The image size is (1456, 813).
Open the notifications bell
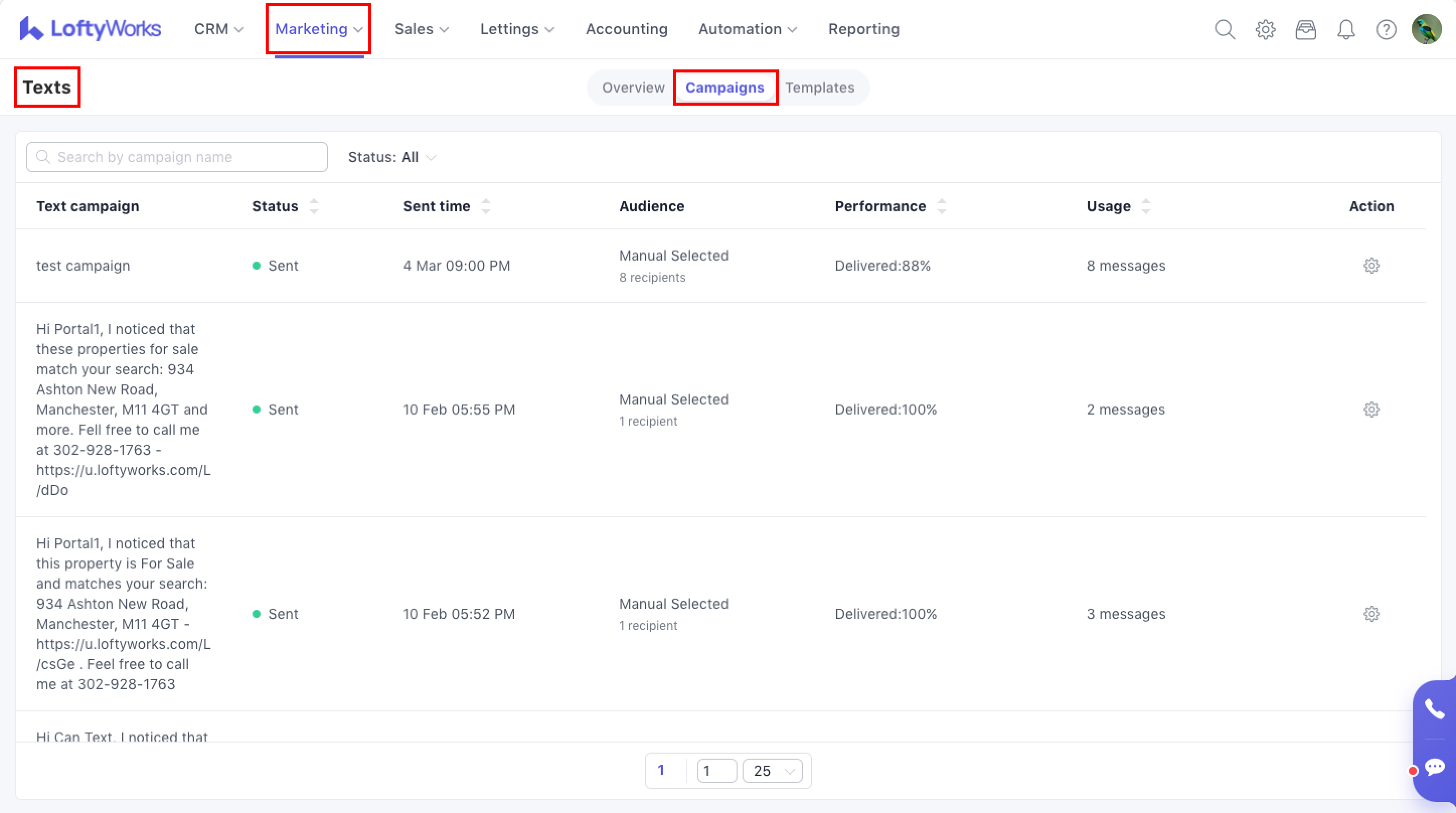pyautogui.click(x=1346, y=29)
